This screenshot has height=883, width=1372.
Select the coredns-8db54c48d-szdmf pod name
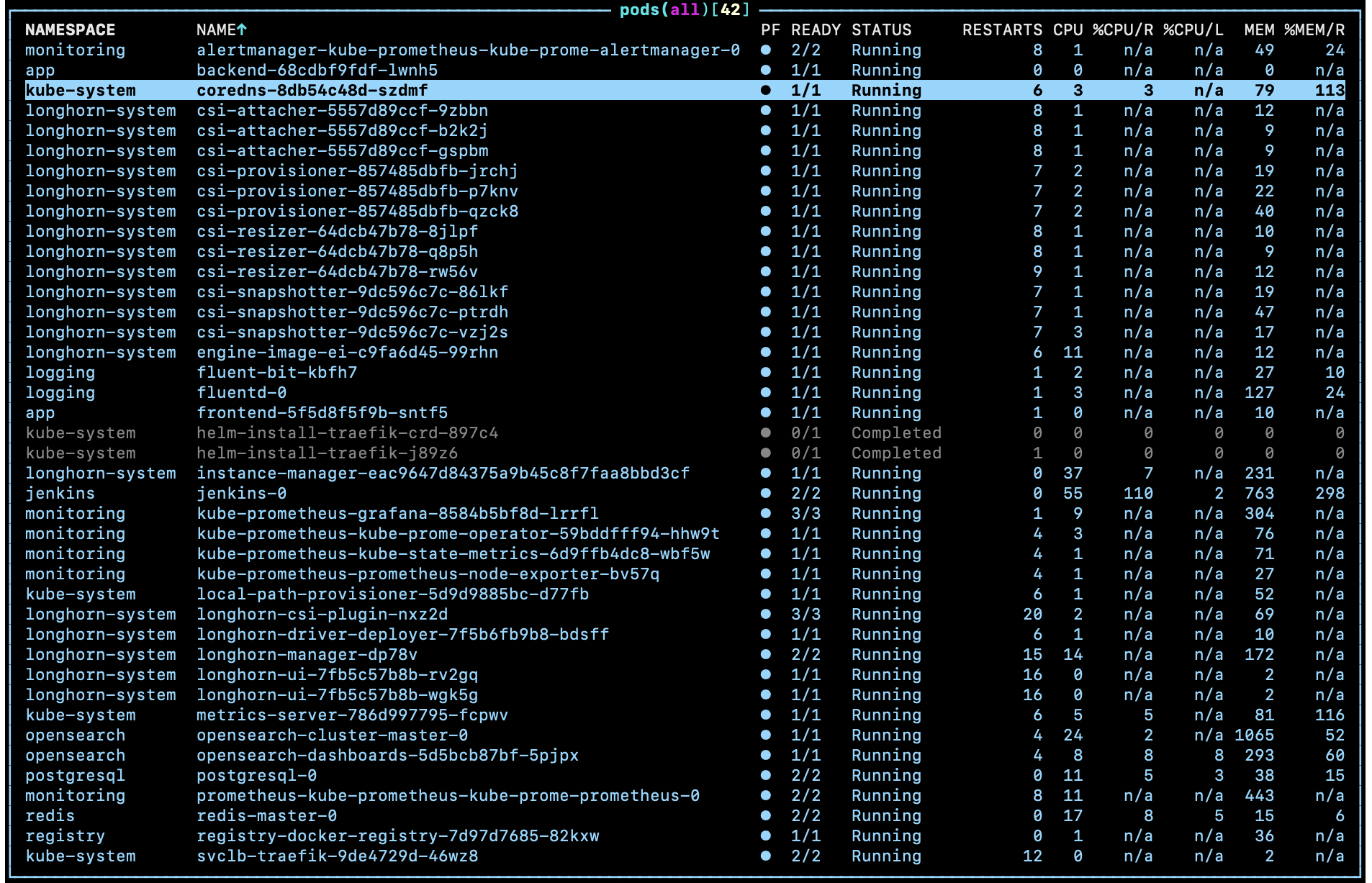tap(312, 90)
